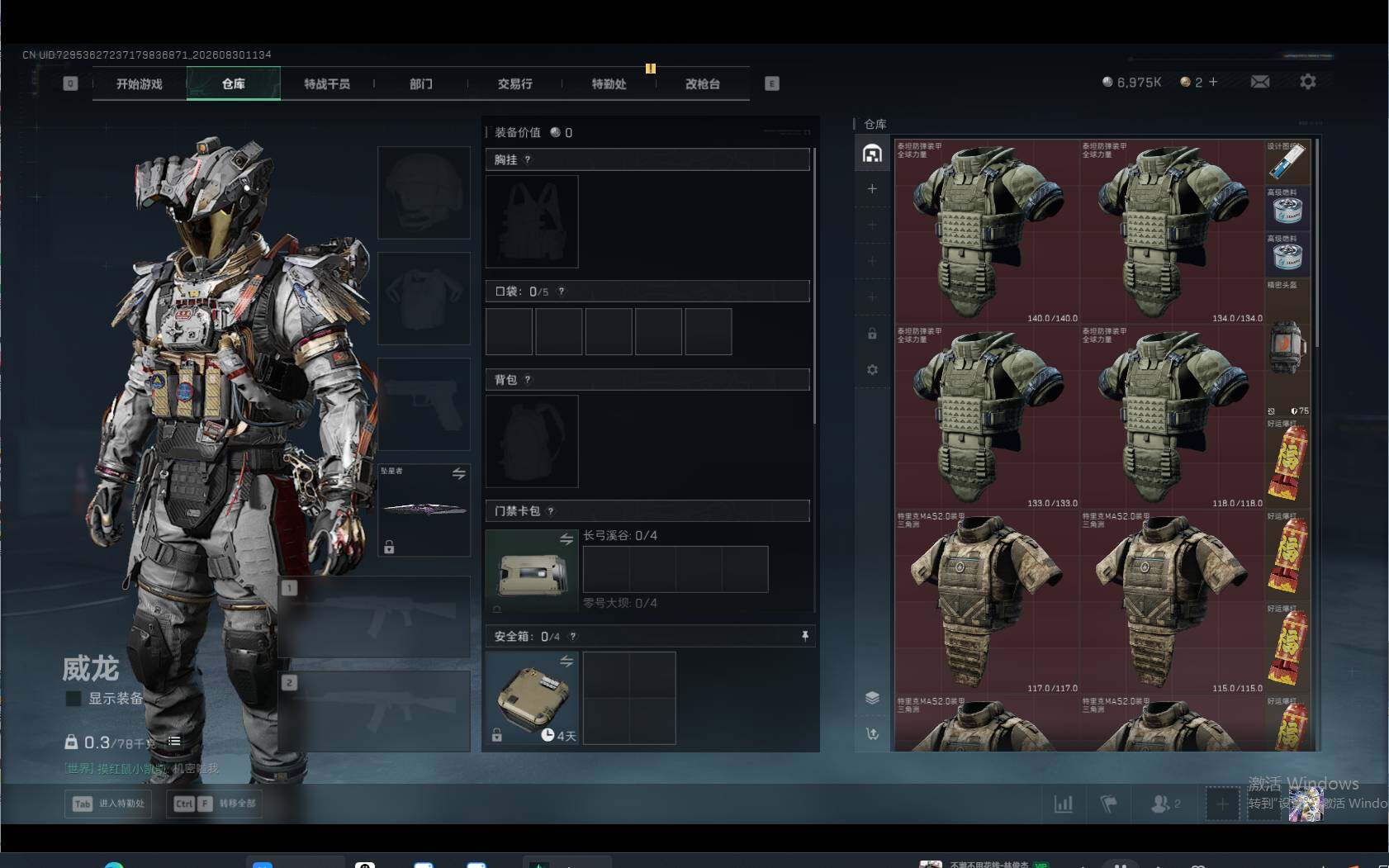Screen dimensions: 1389x868
Task: Click the swap icon on the keycard pack
Action: 567,539
